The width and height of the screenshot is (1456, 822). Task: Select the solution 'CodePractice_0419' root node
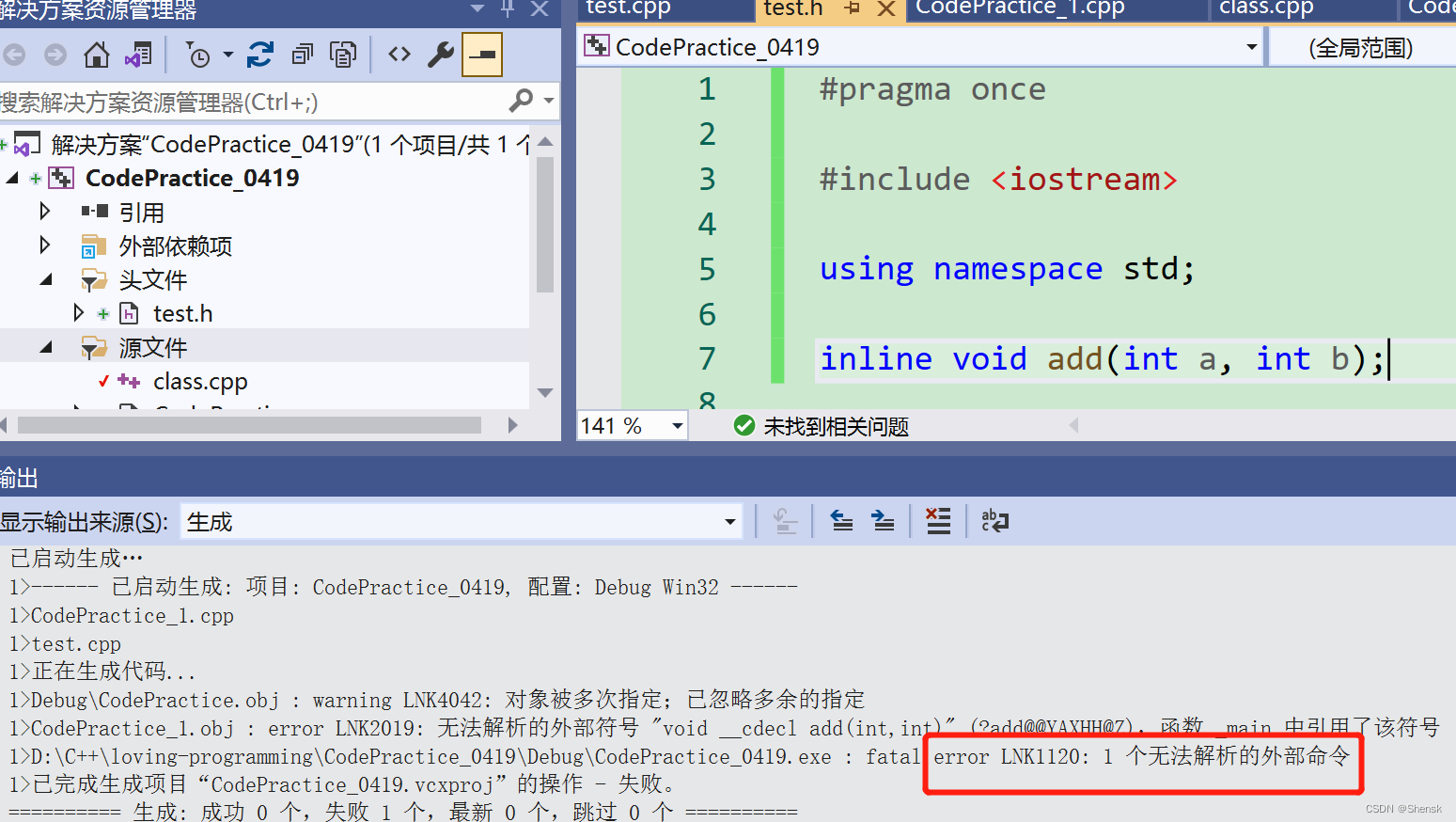click(x=290, y=145)
